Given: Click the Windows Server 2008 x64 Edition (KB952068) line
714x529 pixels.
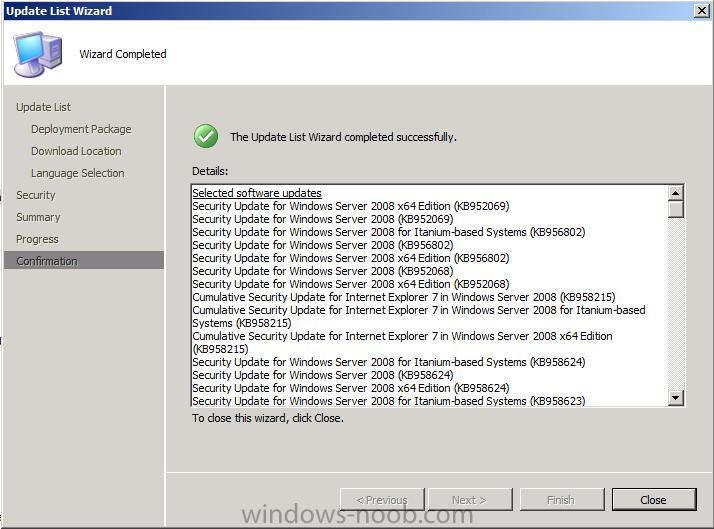Looking at the screenshot, I should [x=351, y=284].
